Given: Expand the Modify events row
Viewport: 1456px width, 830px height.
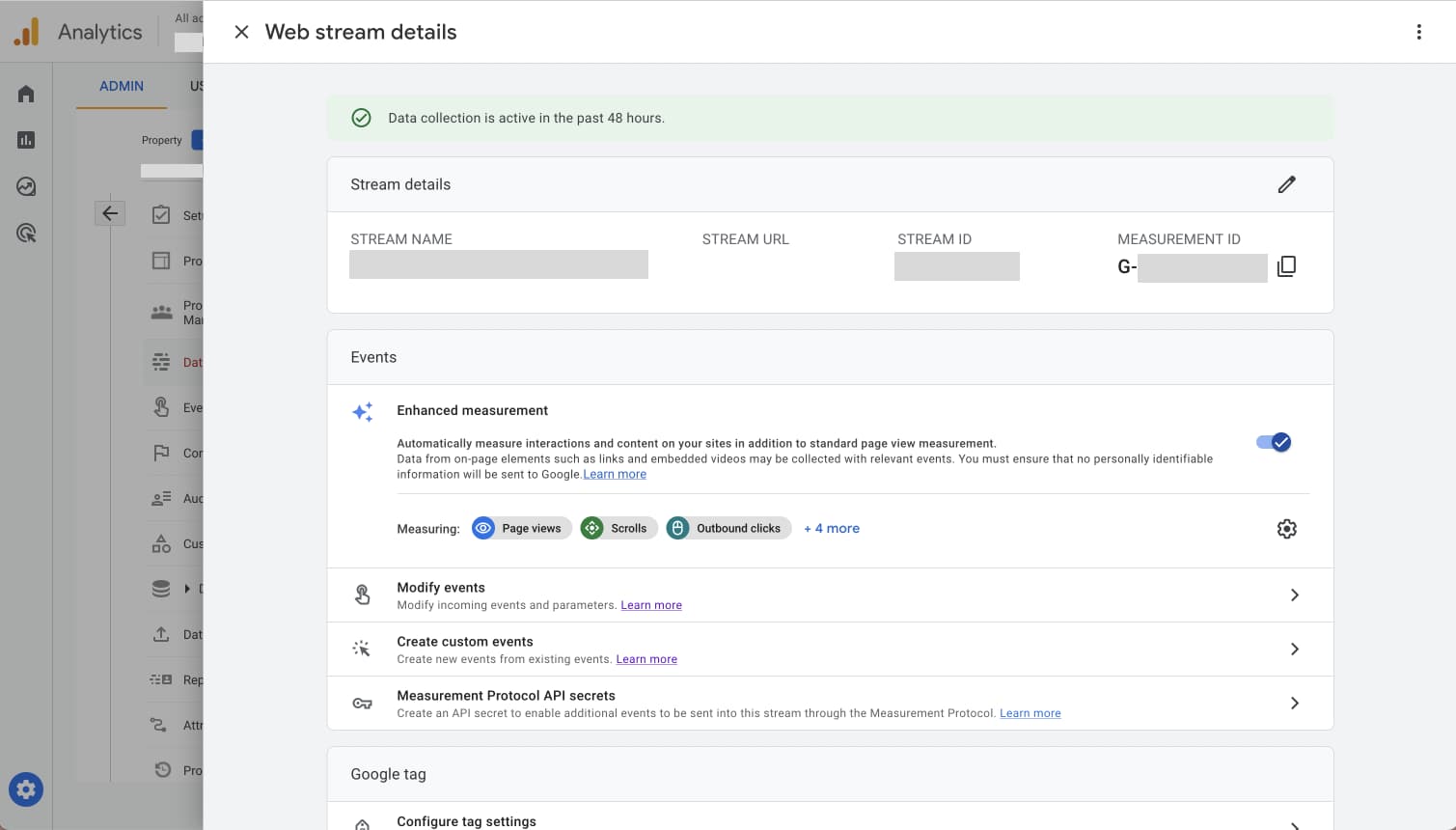Looking at the screenshot, I should [x=1294, y=595].
